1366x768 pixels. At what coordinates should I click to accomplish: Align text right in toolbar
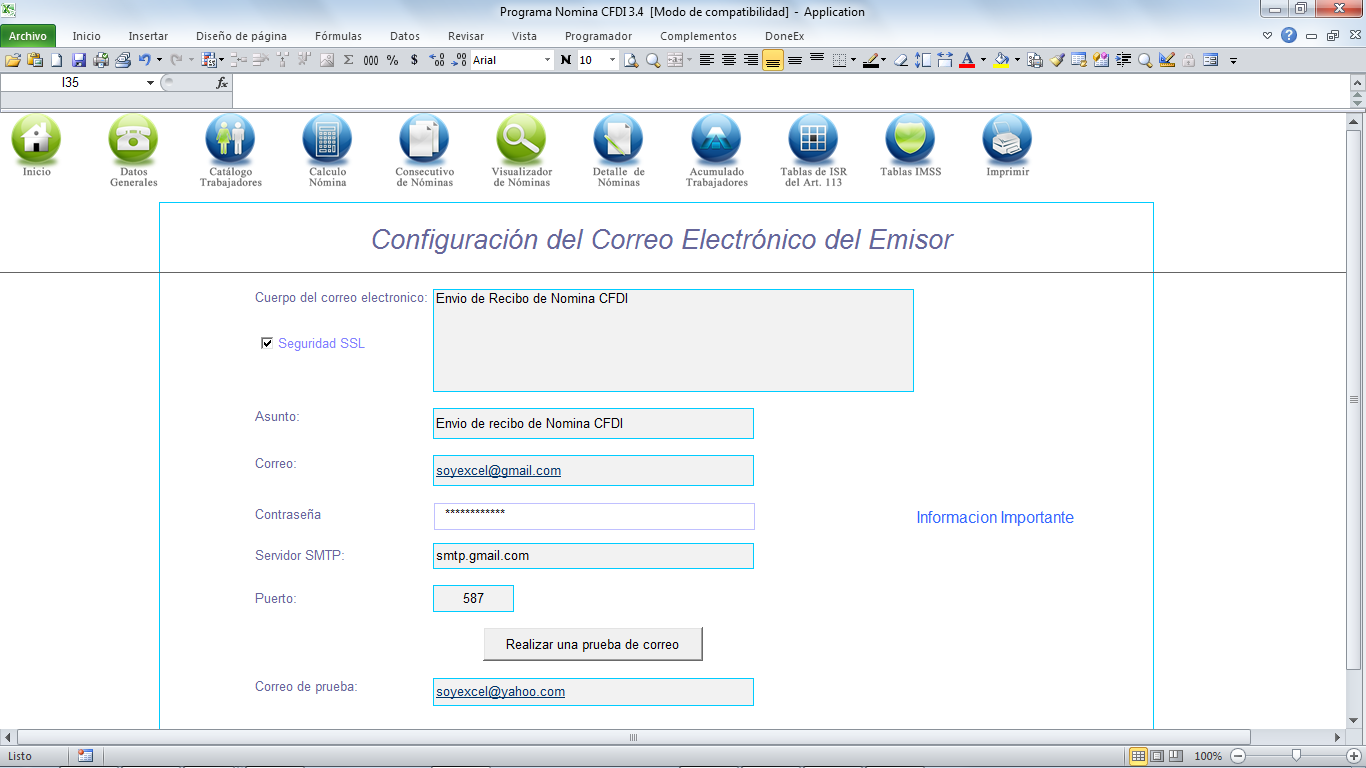tap(751, 60)
